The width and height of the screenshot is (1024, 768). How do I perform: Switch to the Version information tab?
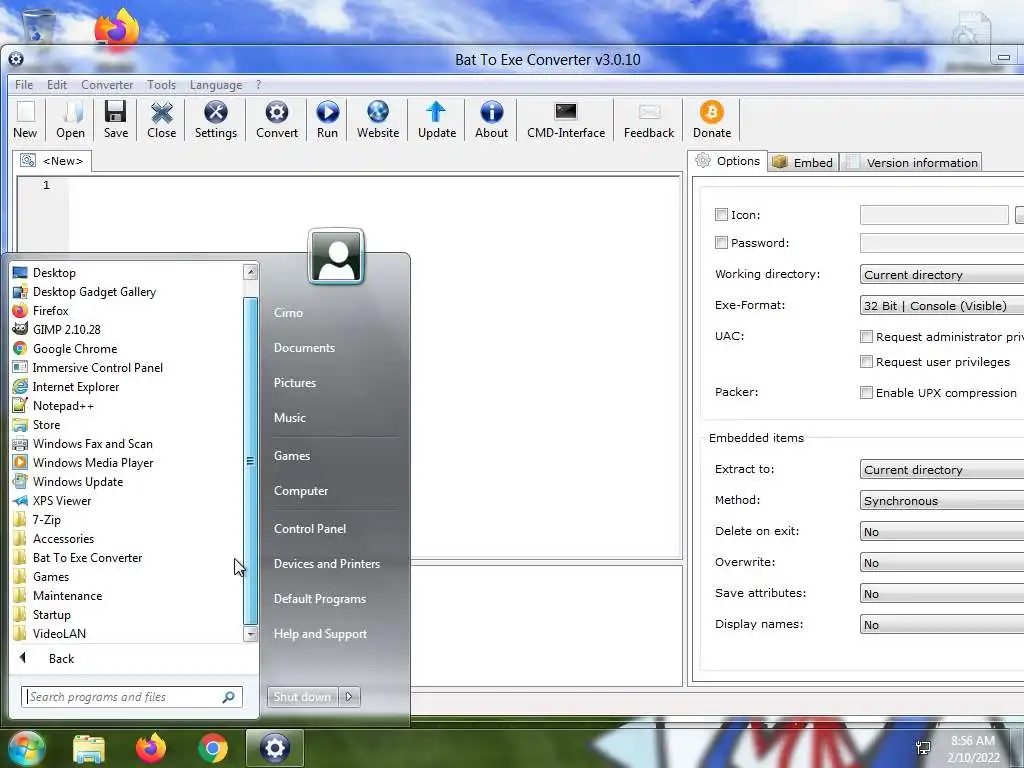[912, 163]
